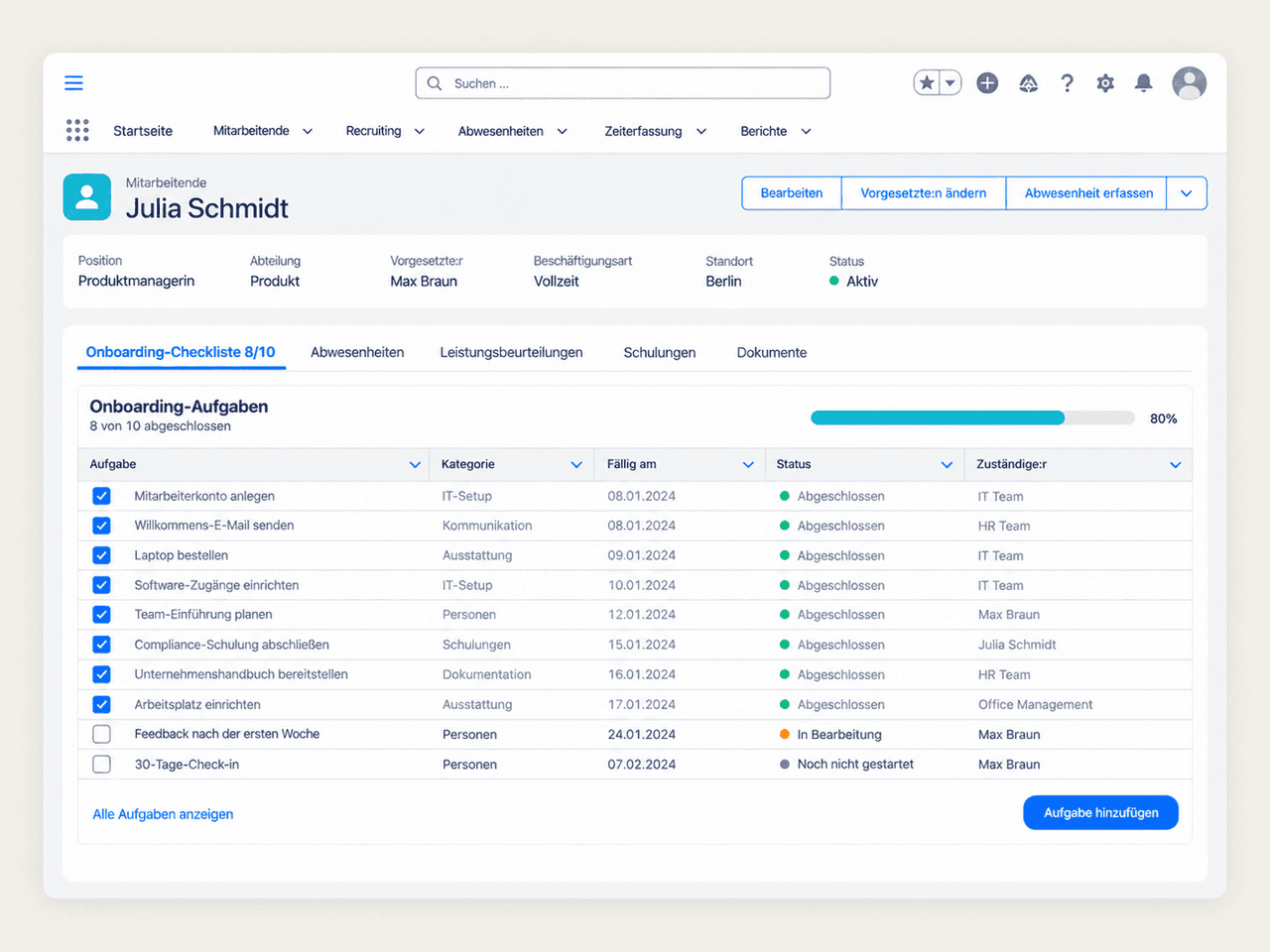
Task: Uncheck the Laptop bestellen task
Action: [101, 555]
